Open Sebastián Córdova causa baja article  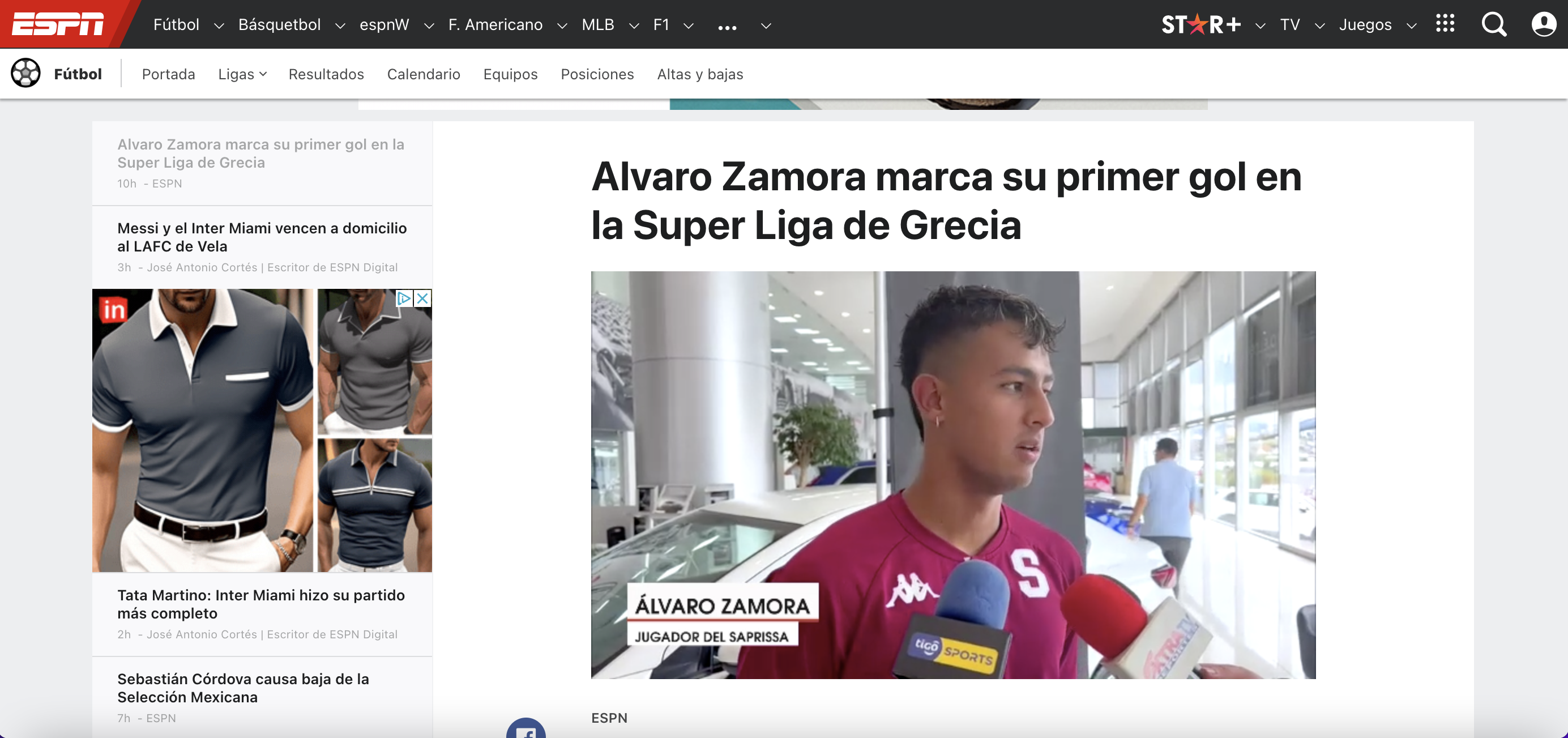pos(243,688)
